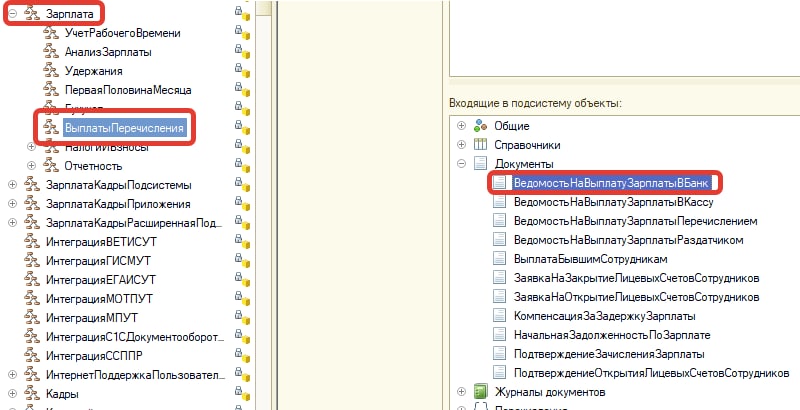The height and width of the screenshot is (410, 800).
Task: Select Удержания subsystem
Action: [93, 71]
